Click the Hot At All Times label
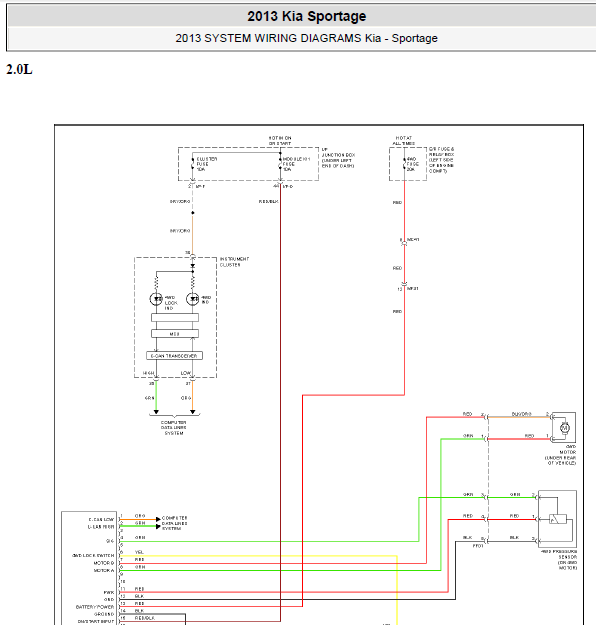596x625 pixels. [x=404, y=141]
